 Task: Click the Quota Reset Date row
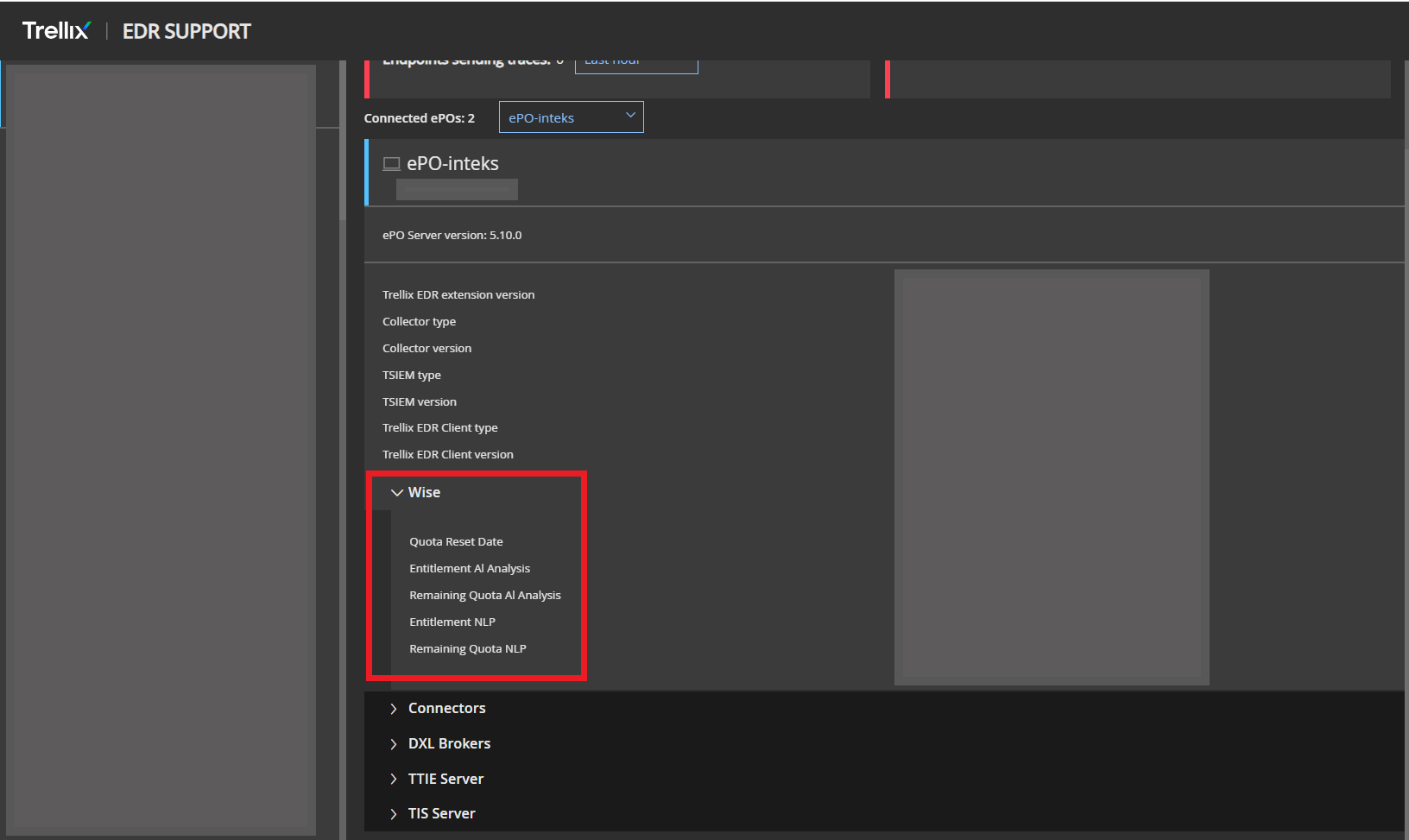pos(456,541)
